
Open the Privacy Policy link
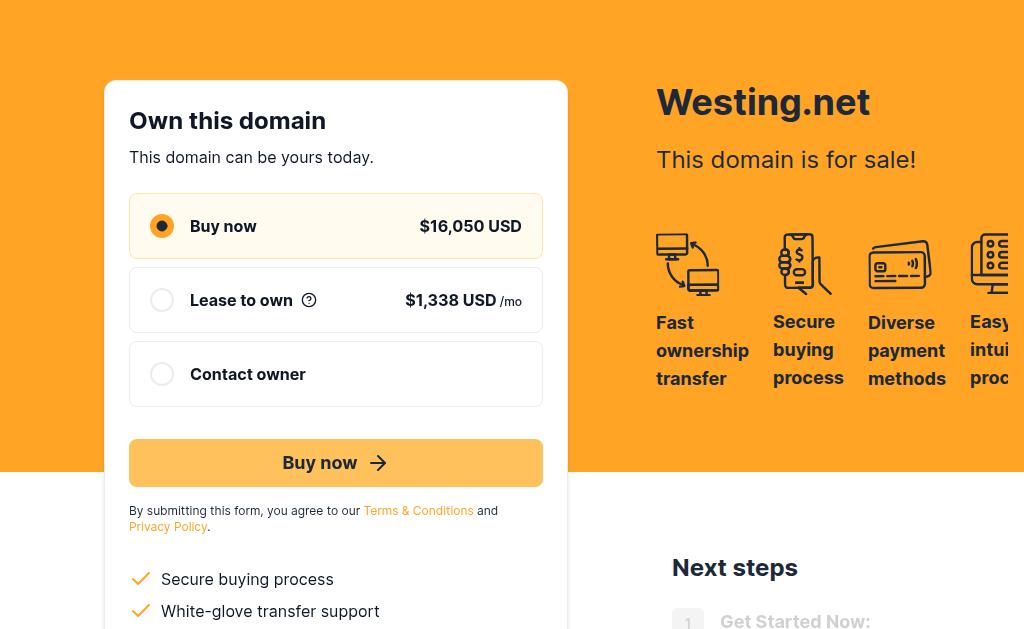(168, 527)
